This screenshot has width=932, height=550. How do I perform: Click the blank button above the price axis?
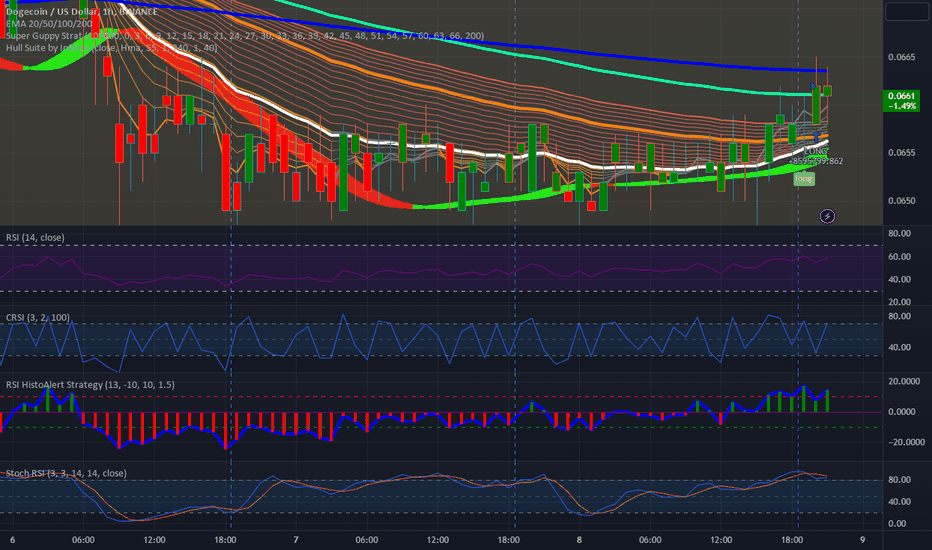[906, 11]
